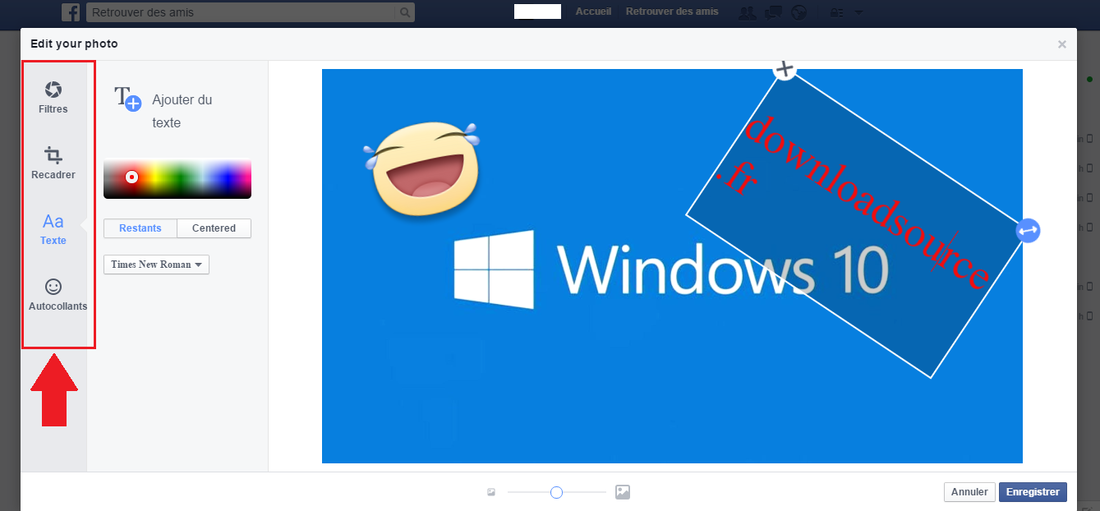Select the Recadrer crop tool
Viewport: 1100px width, 511px height.
coord(53,162)
